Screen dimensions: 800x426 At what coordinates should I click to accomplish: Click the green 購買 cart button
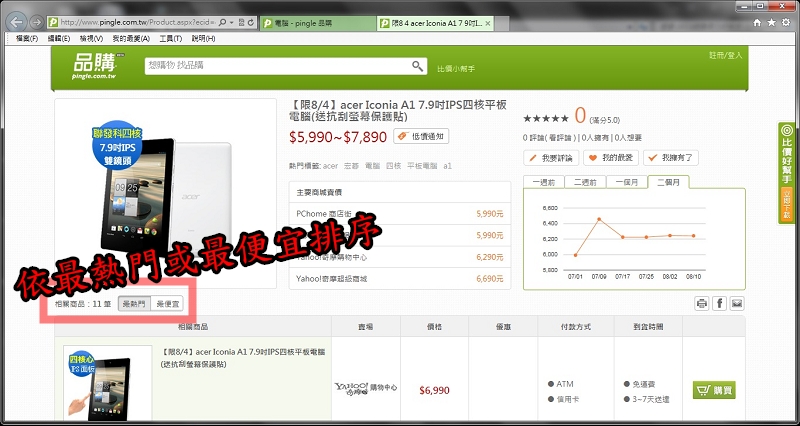point(714,391)
